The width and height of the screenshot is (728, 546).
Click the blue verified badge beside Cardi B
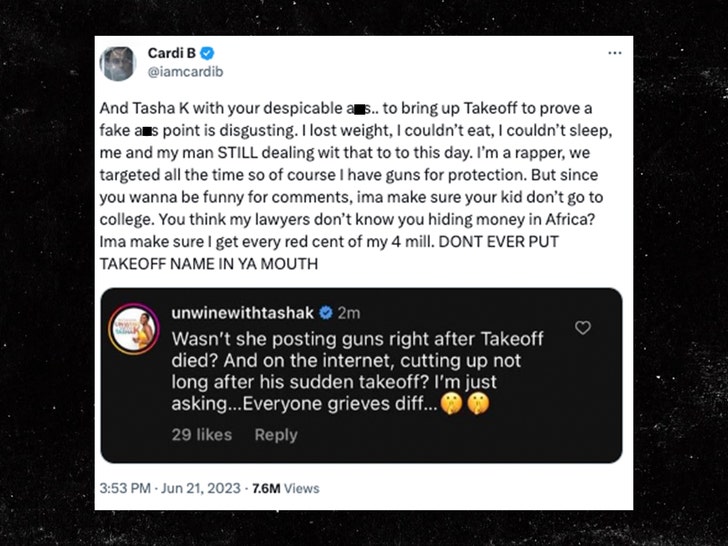pos(208,54)
